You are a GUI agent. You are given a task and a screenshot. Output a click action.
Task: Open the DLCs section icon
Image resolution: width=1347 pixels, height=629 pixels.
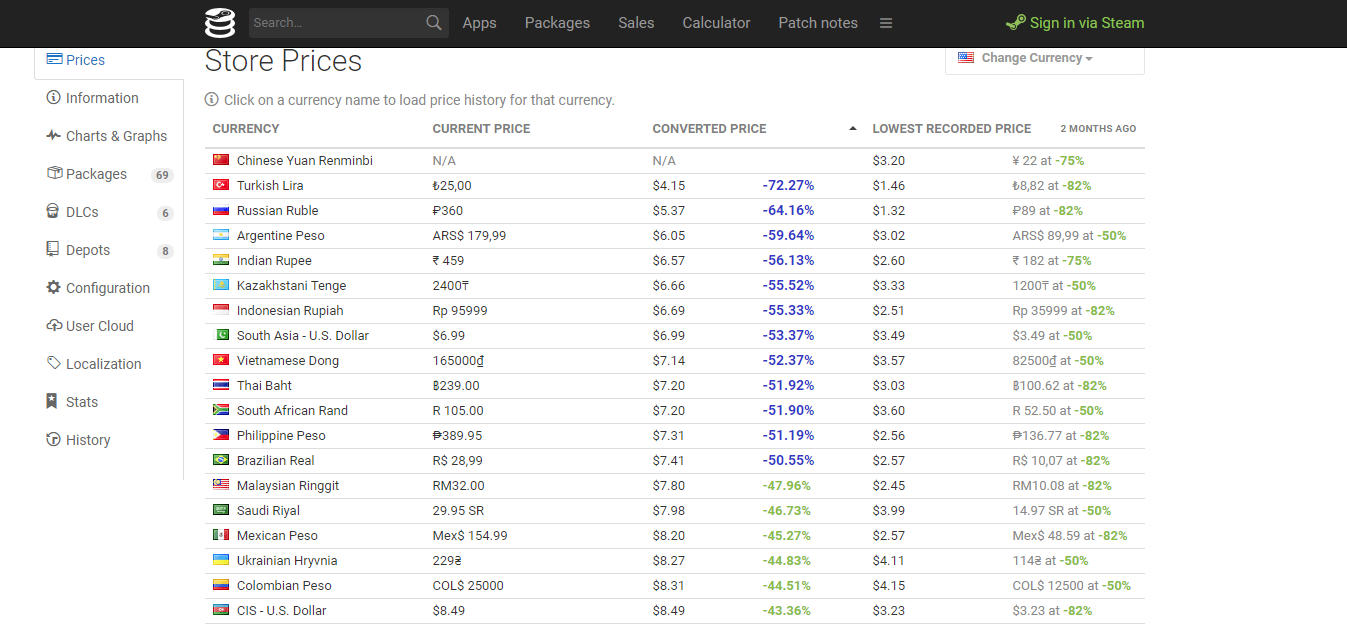(x=52, y=211)
